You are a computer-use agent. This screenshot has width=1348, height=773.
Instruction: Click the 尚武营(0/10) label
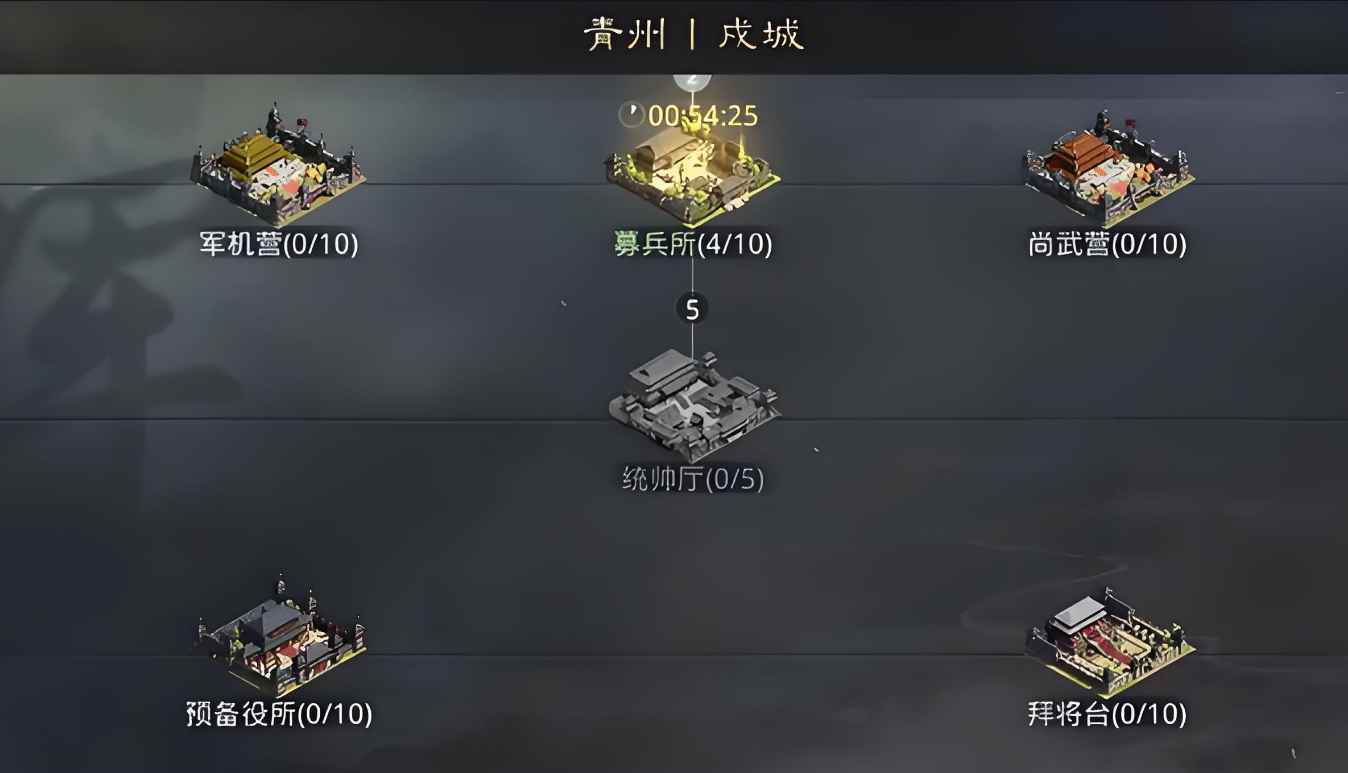click(x=1108, y=244)
